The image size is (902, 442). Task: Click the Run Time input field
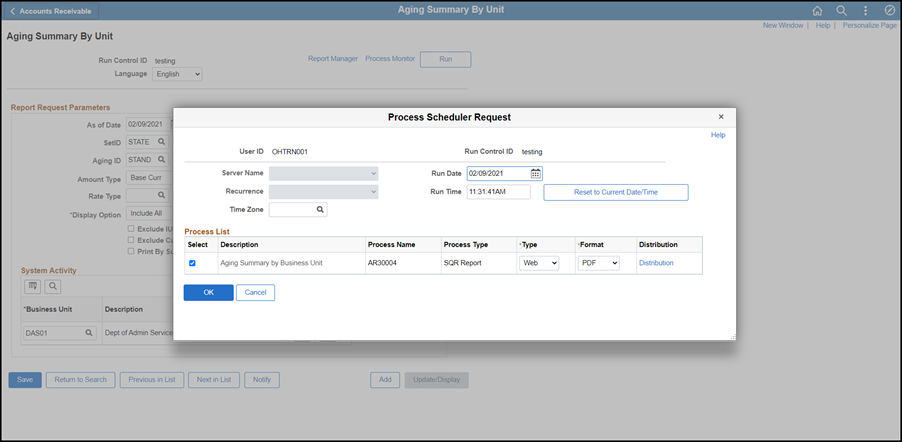pyautogui.click(x=499, y=192)
